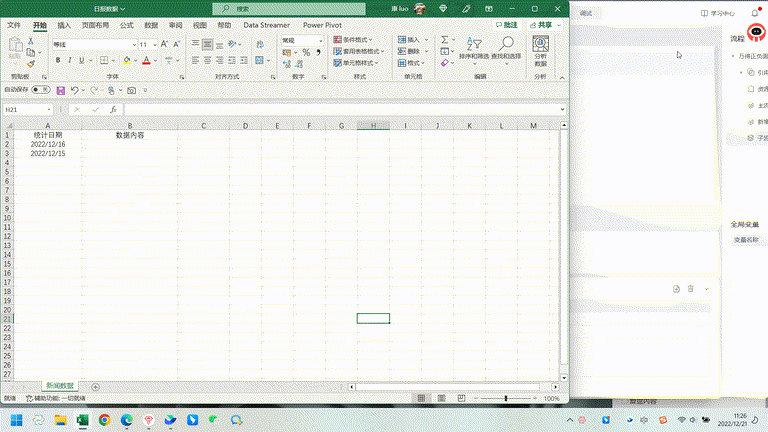Click the zoom slider in status bar
The height and width of the screenshot is (432, 768).
click(x=505, y=398)
